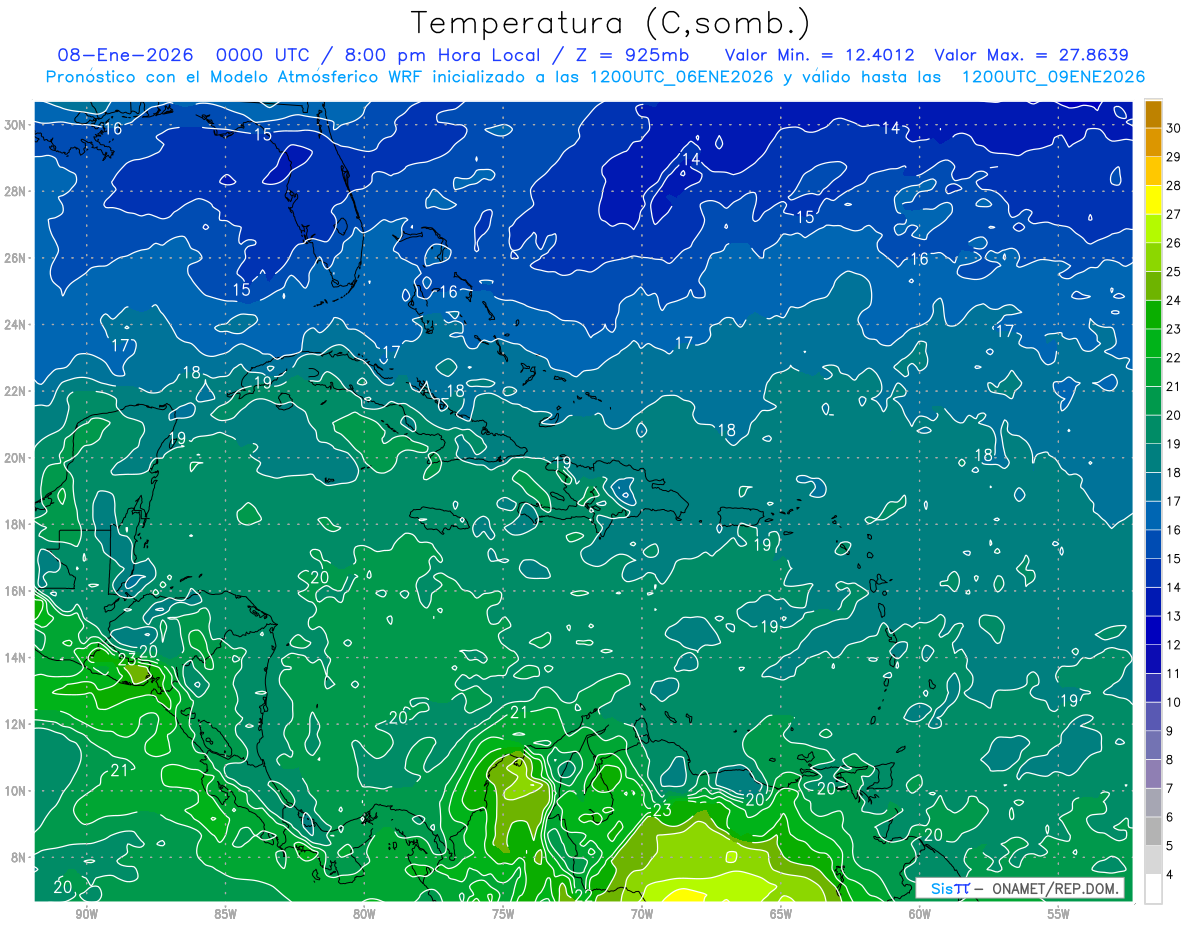Image resolution: width=1200 pixels, height=927 pixels.
Task: Click the color scale swatch between 12 and 13
Action: 1153,631
